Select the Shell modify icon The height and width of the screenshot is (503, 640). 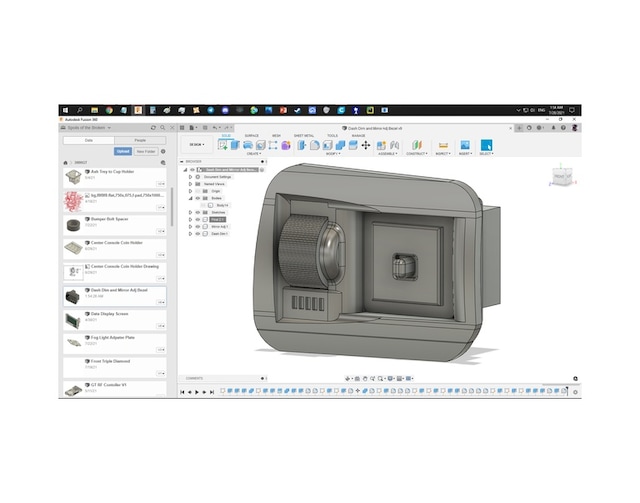coord(327,145)
